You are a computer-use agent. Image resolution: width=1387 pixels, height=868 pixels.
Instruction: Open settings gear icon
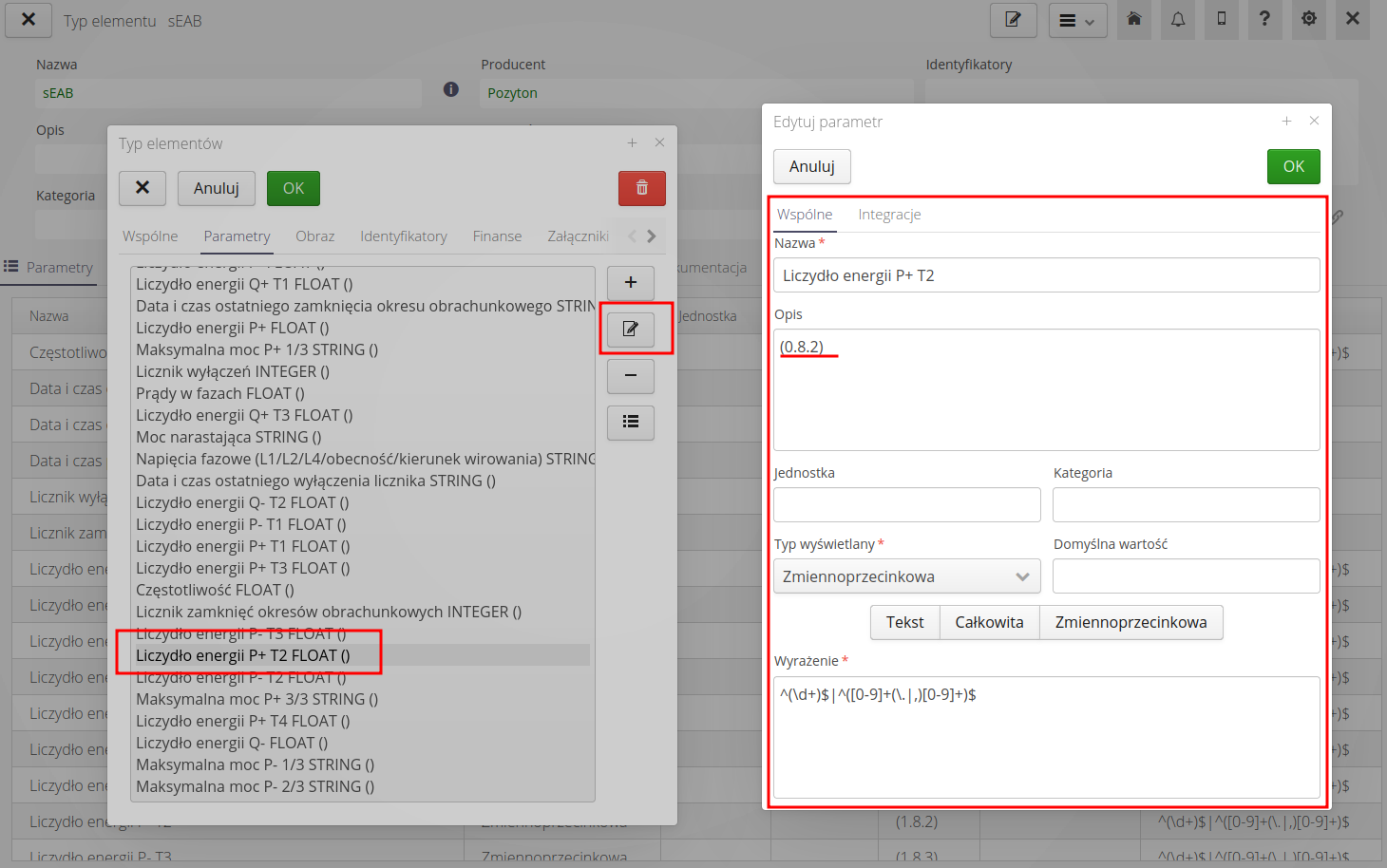coord(1309,19)
